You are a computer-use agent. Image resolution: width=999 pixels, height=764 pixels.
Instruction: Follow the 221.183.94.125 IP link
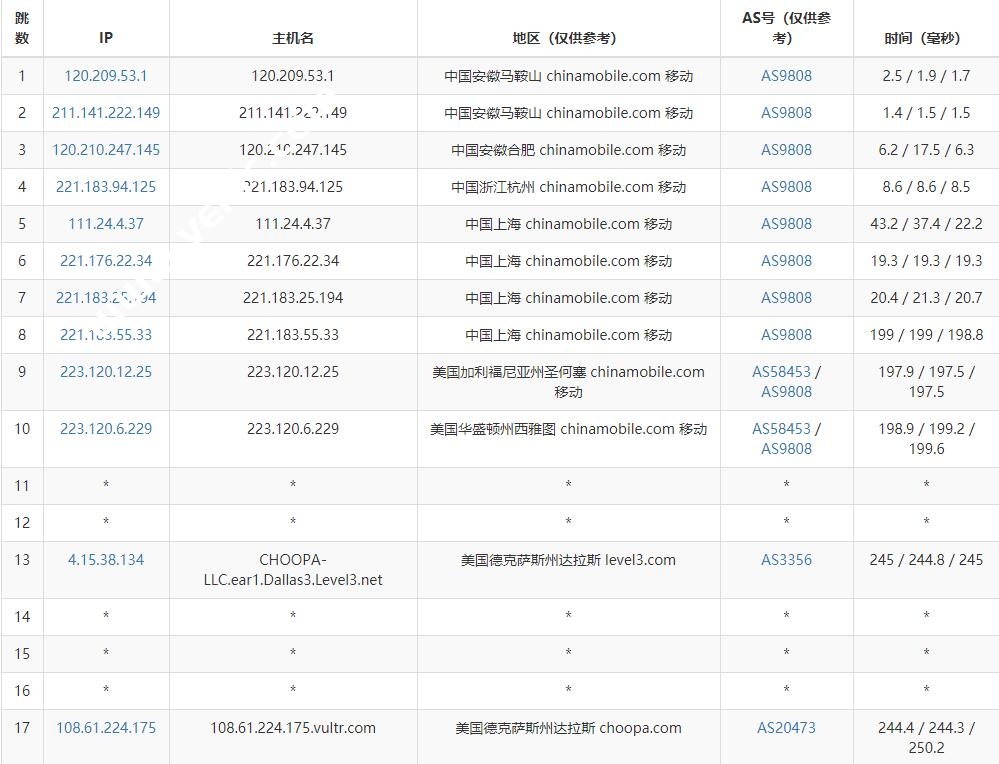coord(106,187)
